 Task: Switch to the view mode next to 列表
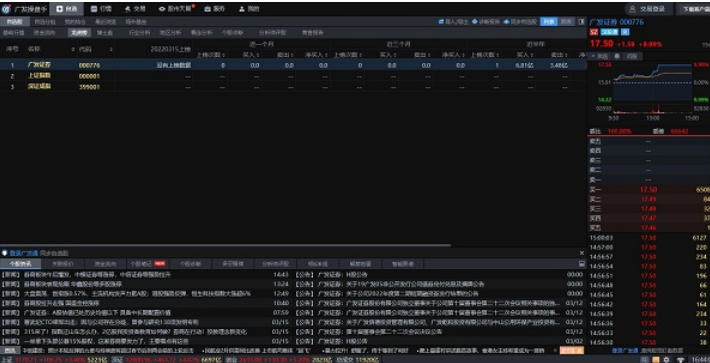click(566, 21)
